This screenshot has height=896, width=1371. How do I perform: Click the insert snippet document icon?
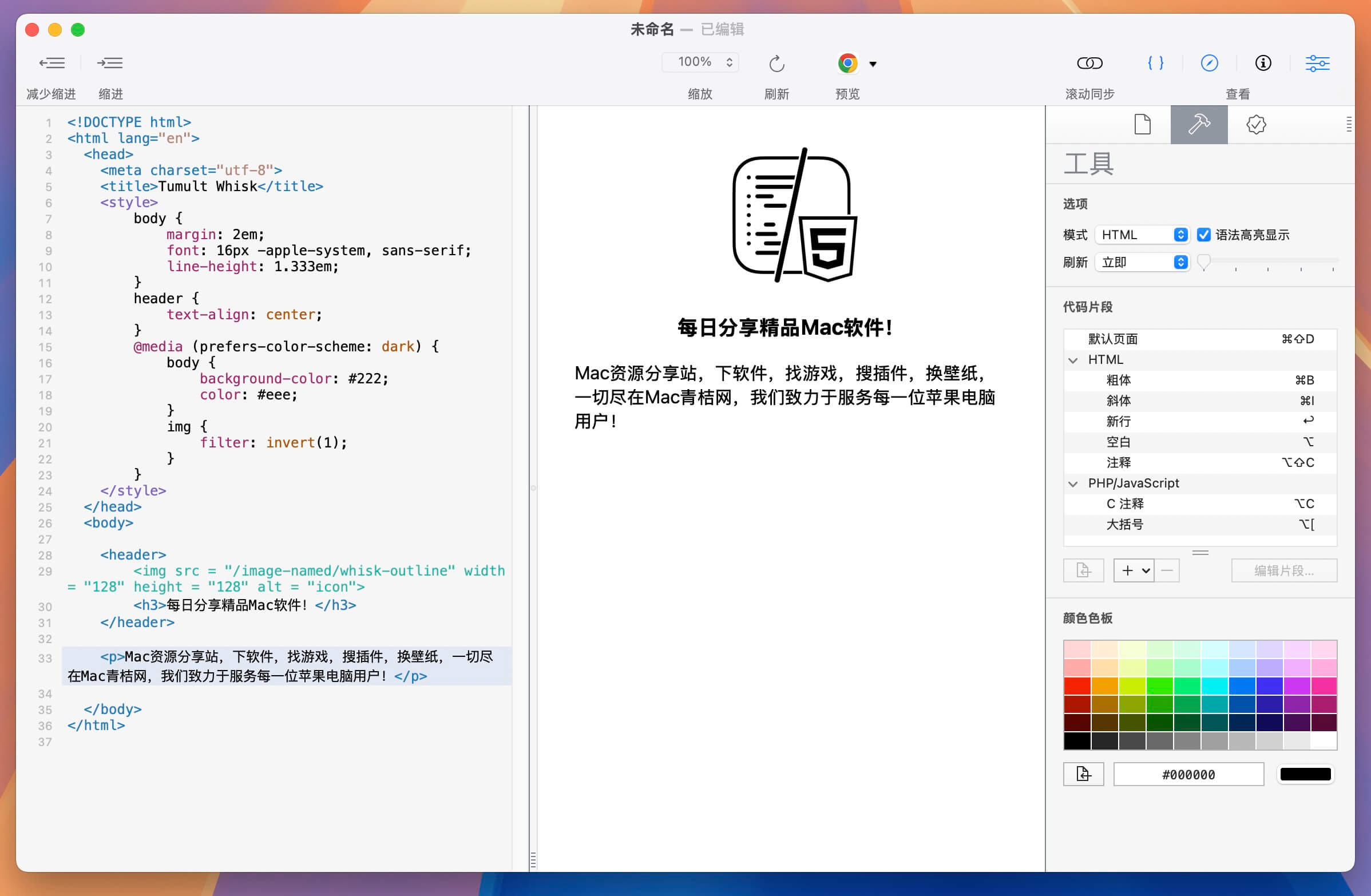[x=1083, y=570]
